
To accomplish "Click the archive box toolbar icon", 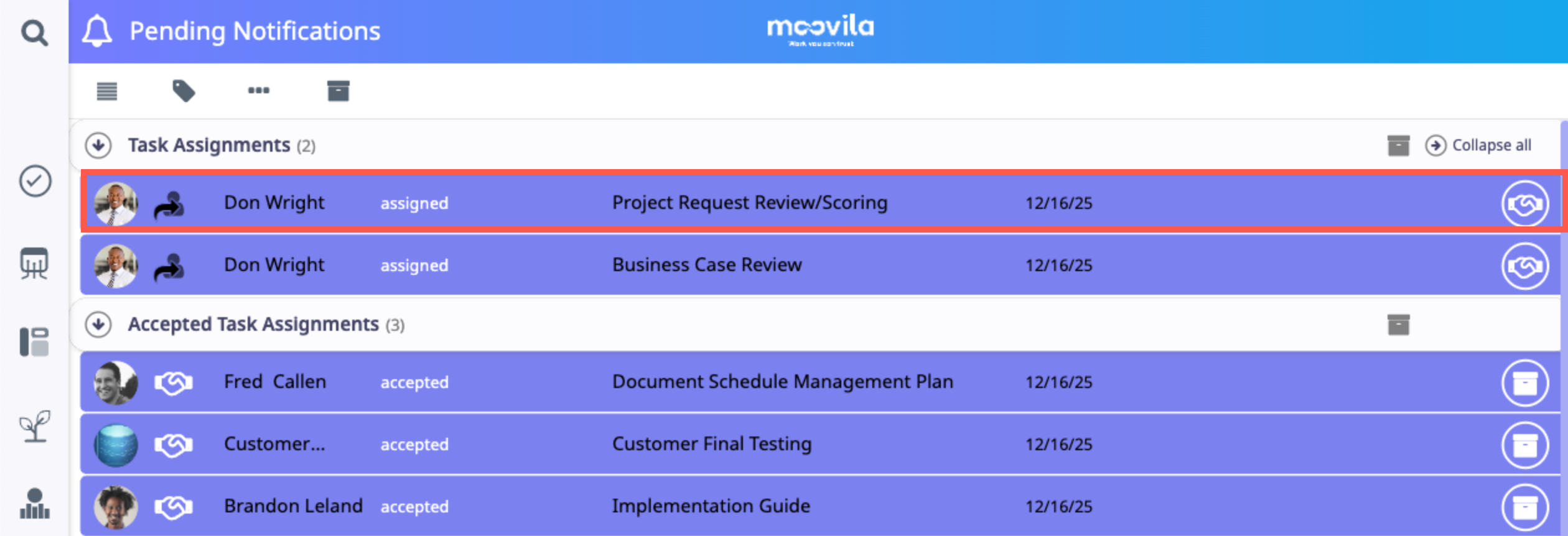I will click(x=338, y=91).
